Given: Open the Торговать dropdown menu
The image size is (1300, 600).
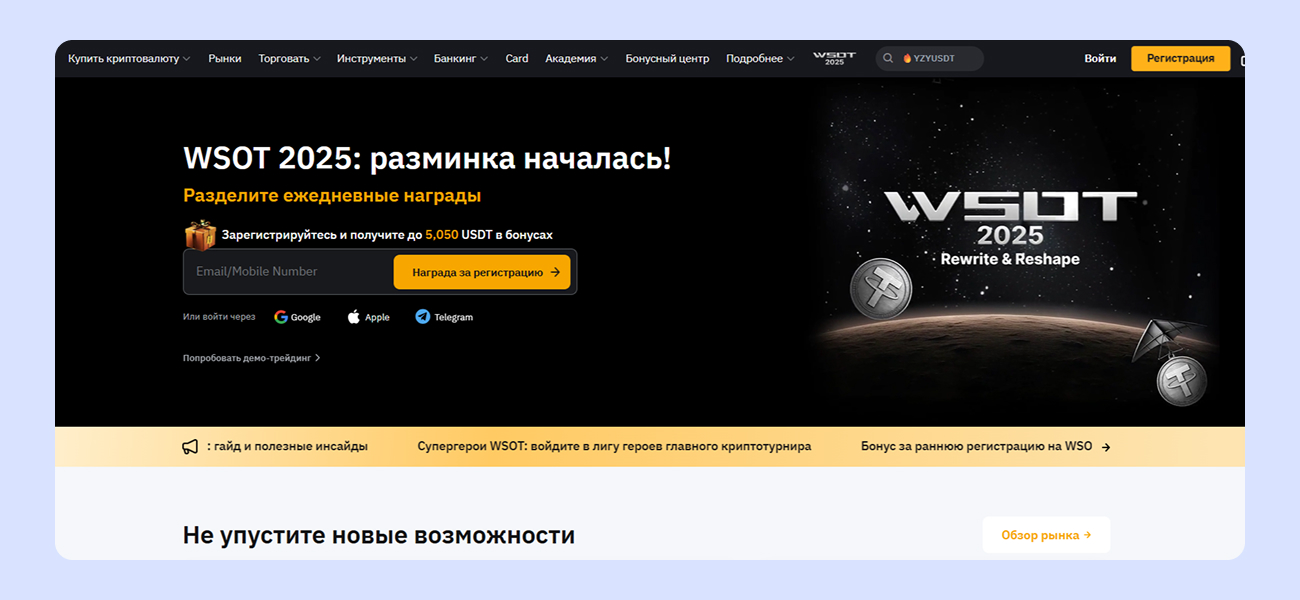Looking at the screenshot, I should coord(289,58).
